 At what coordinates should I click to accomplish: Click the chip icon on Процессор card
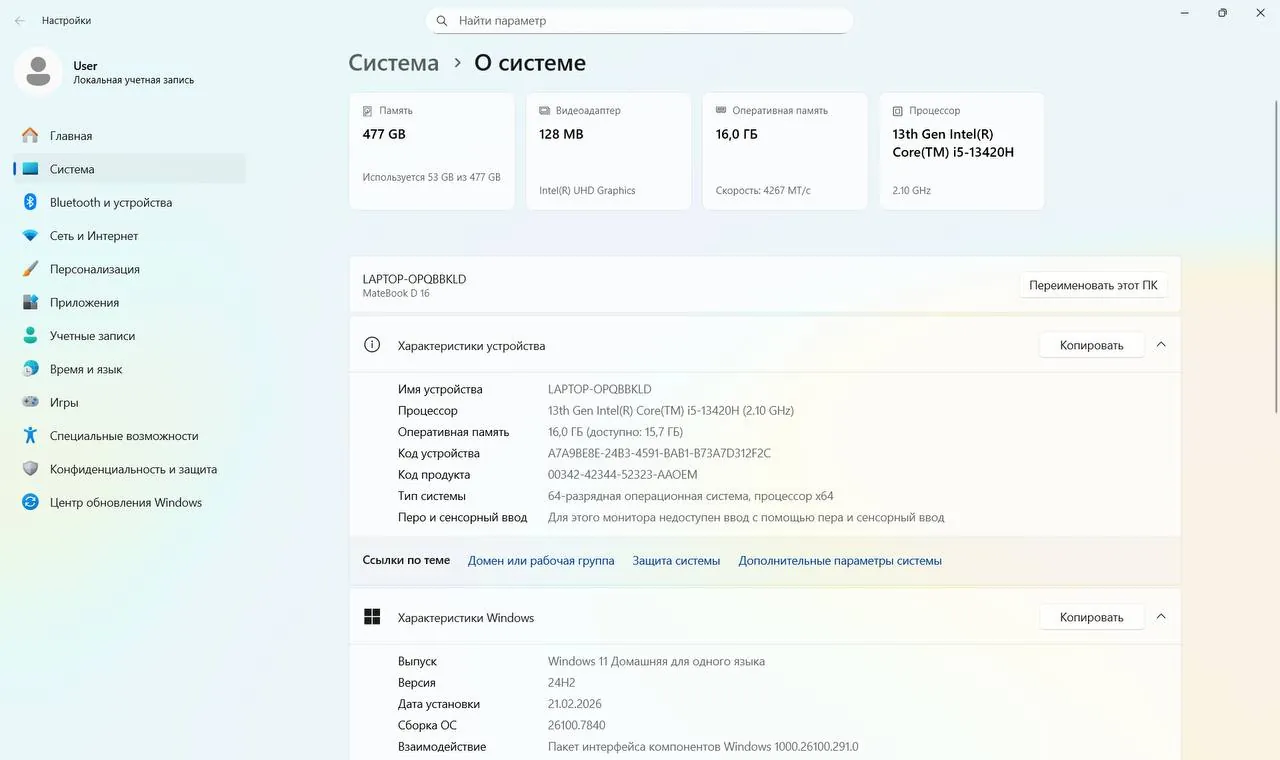pyautogui.click(x=898, y=111)
